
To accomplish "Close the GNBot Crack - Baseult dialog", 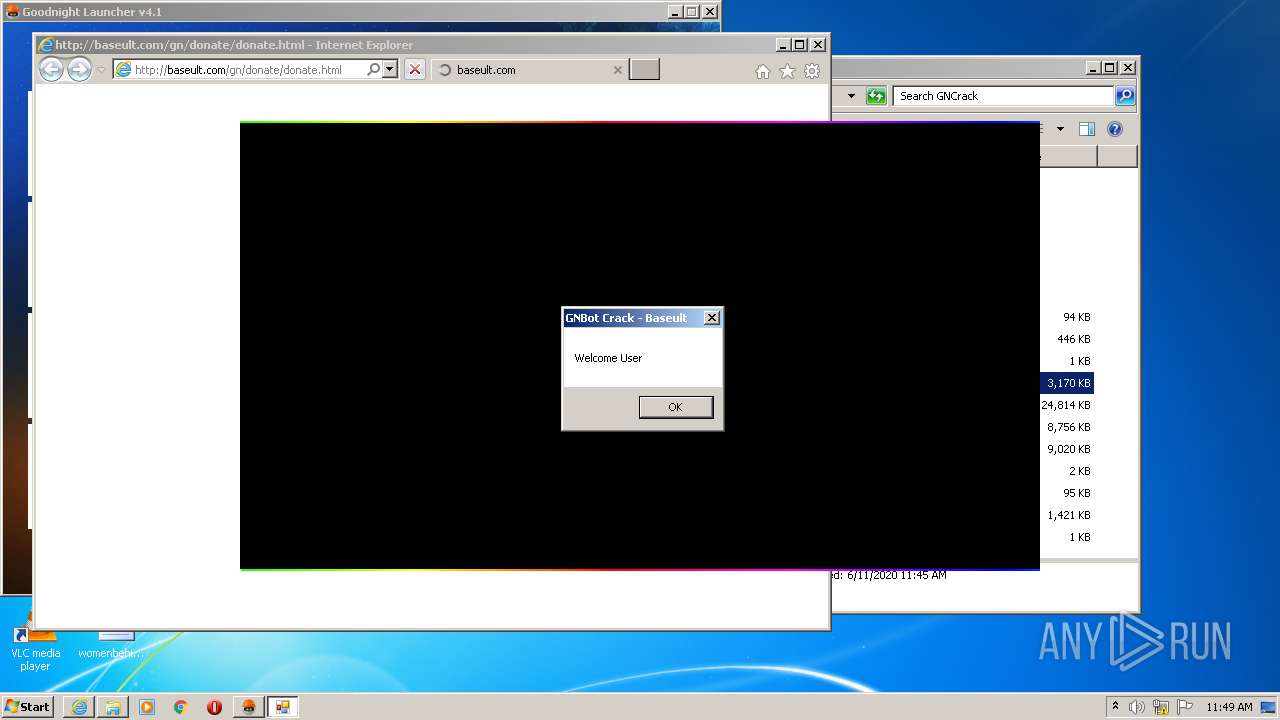I will click(x=712, y=318).
